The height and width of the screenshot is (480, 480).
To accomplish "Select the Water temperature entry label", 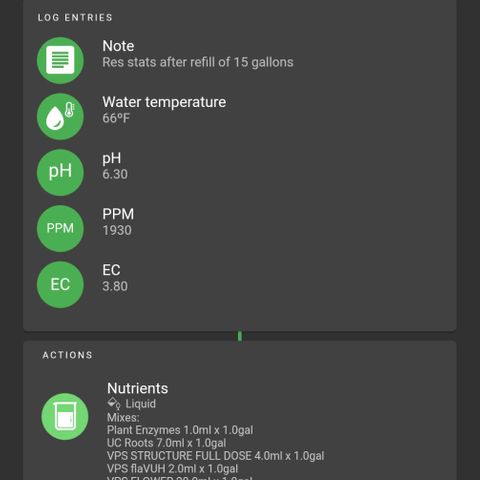I will [164, 102].
